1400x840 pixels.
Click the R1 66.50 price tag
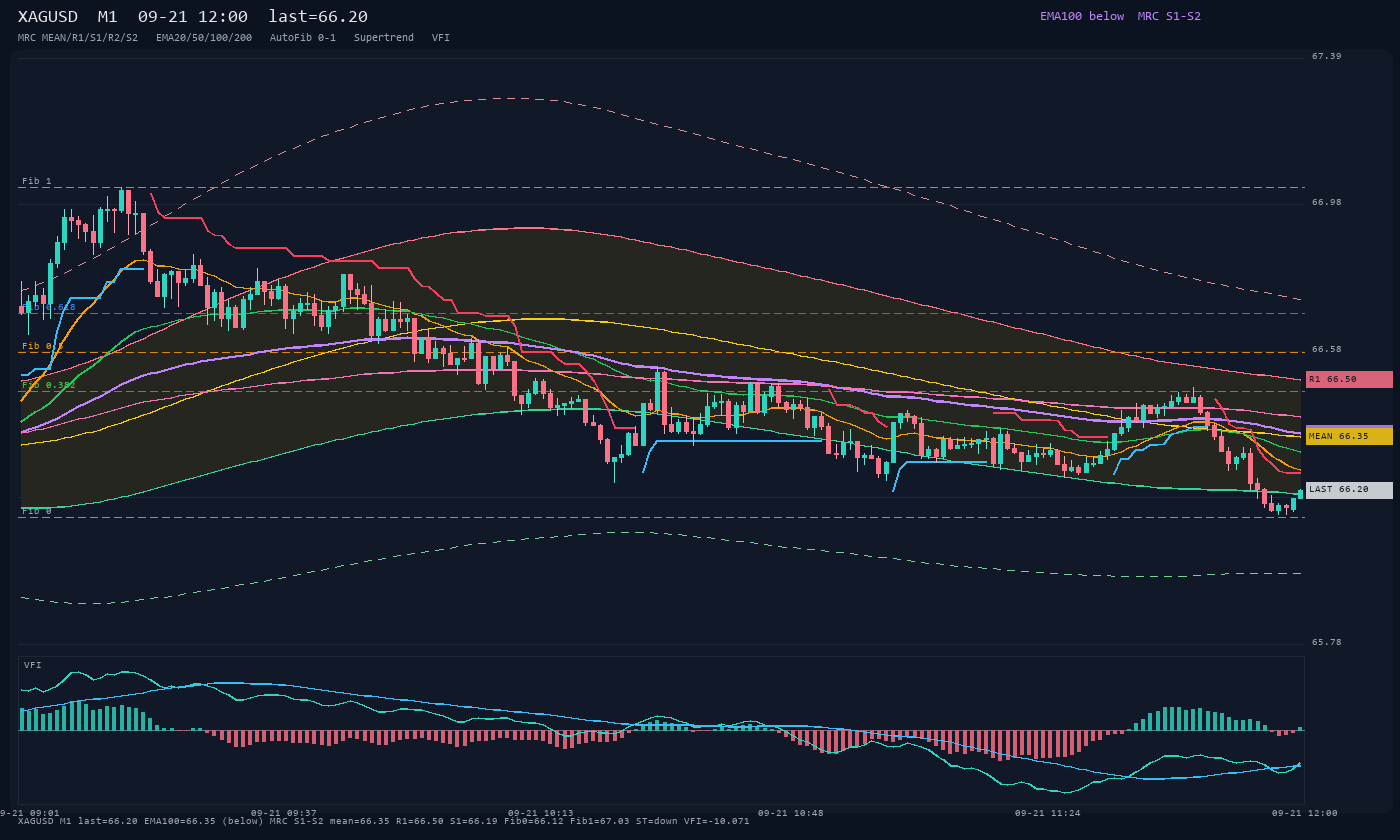1349,380
